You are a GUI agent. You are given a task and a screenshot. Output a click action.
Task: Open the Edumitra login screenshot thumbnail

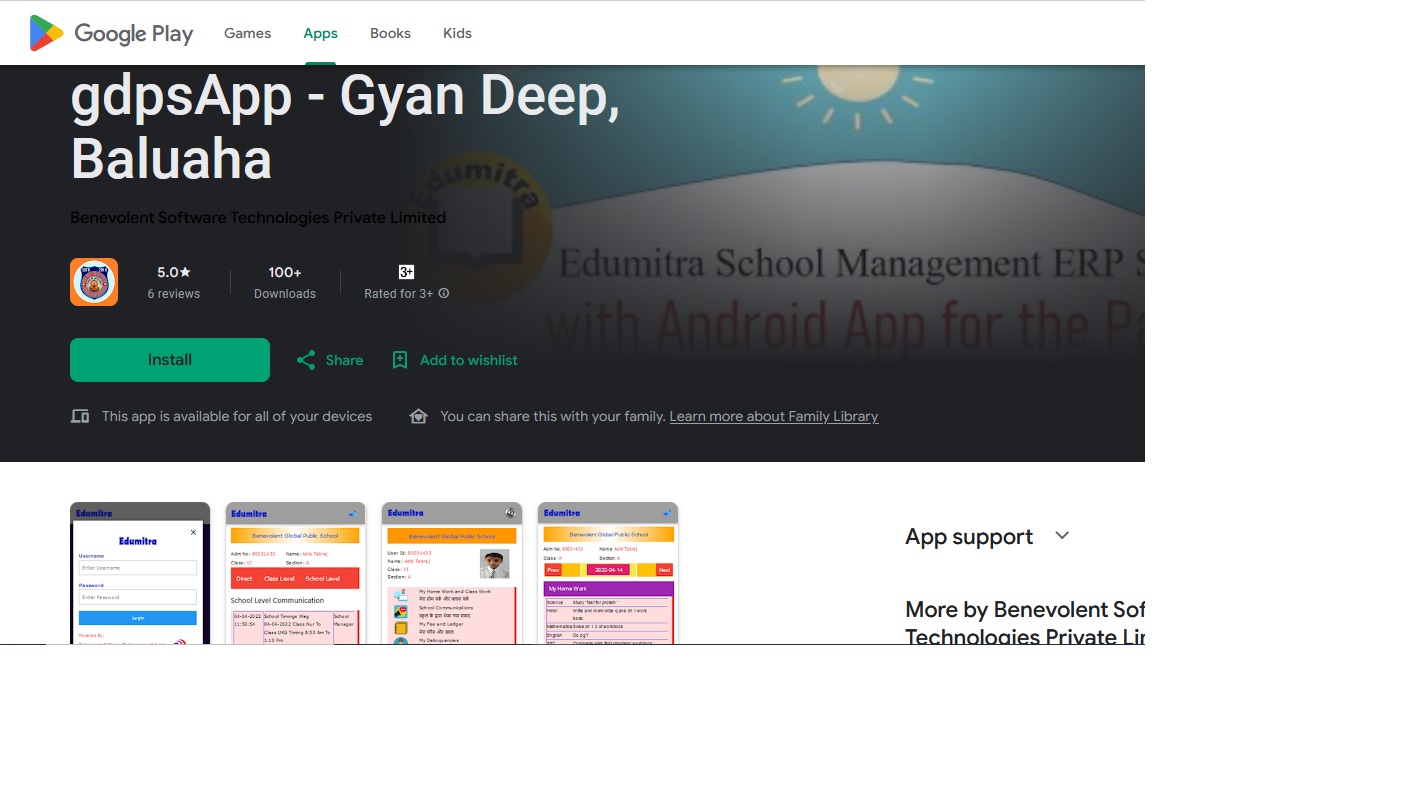pos(140,575)
